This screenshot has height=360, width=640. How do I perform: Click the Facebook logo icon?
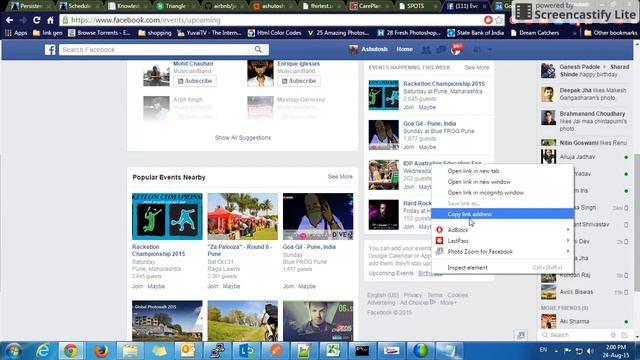pos(50,49)
